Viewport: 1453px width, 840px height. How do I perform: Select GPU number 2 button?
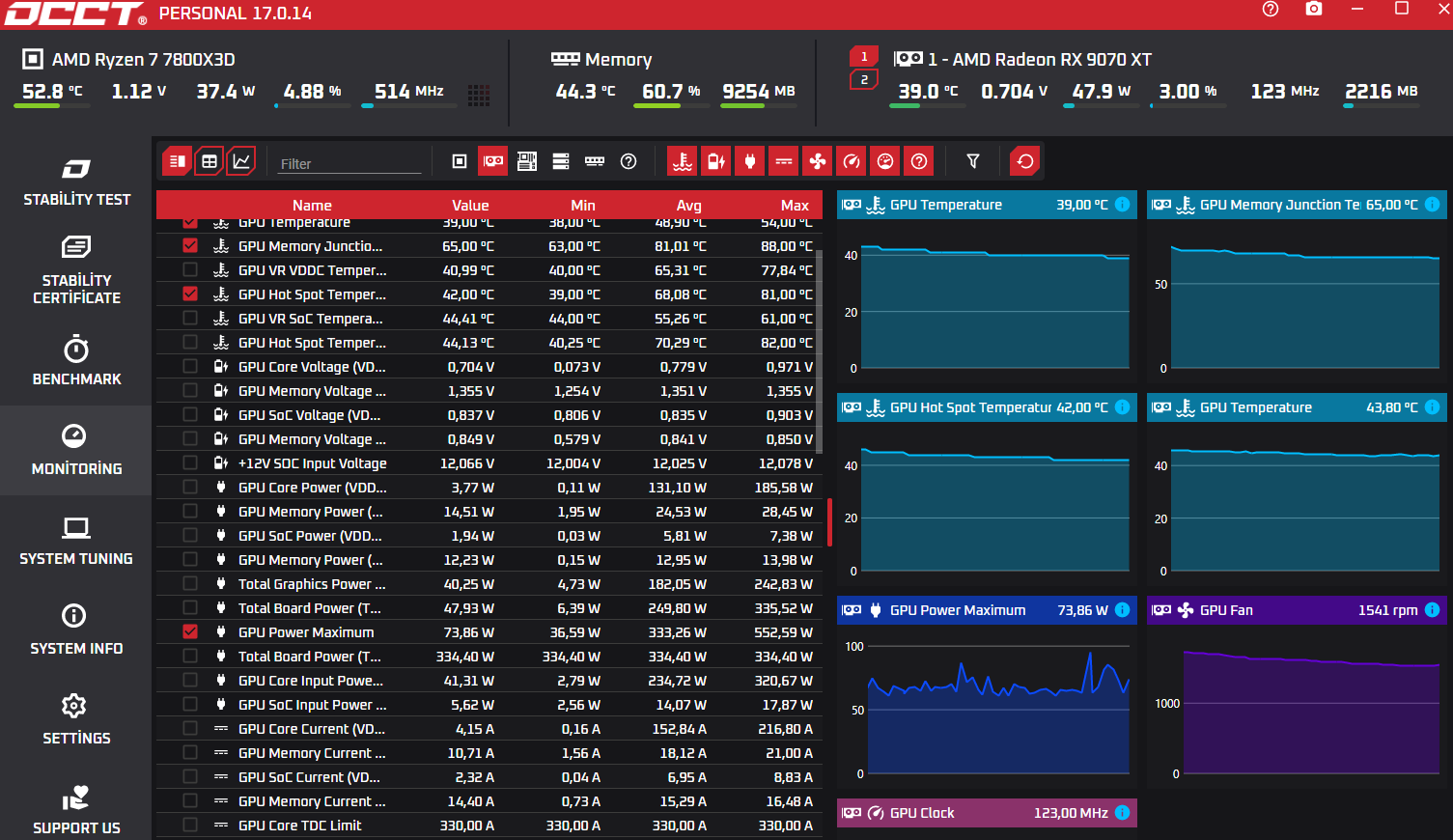[864, 79]
